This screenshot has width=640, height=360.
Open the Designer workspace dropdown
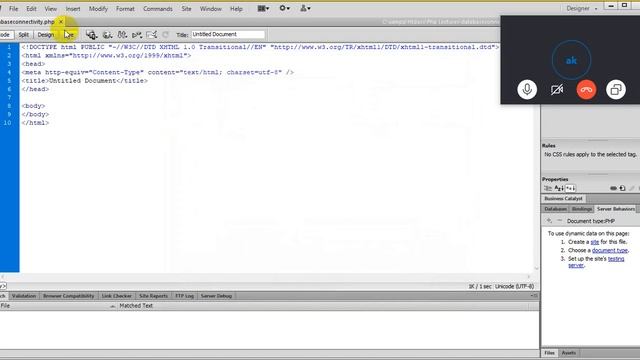pos(581,8)
